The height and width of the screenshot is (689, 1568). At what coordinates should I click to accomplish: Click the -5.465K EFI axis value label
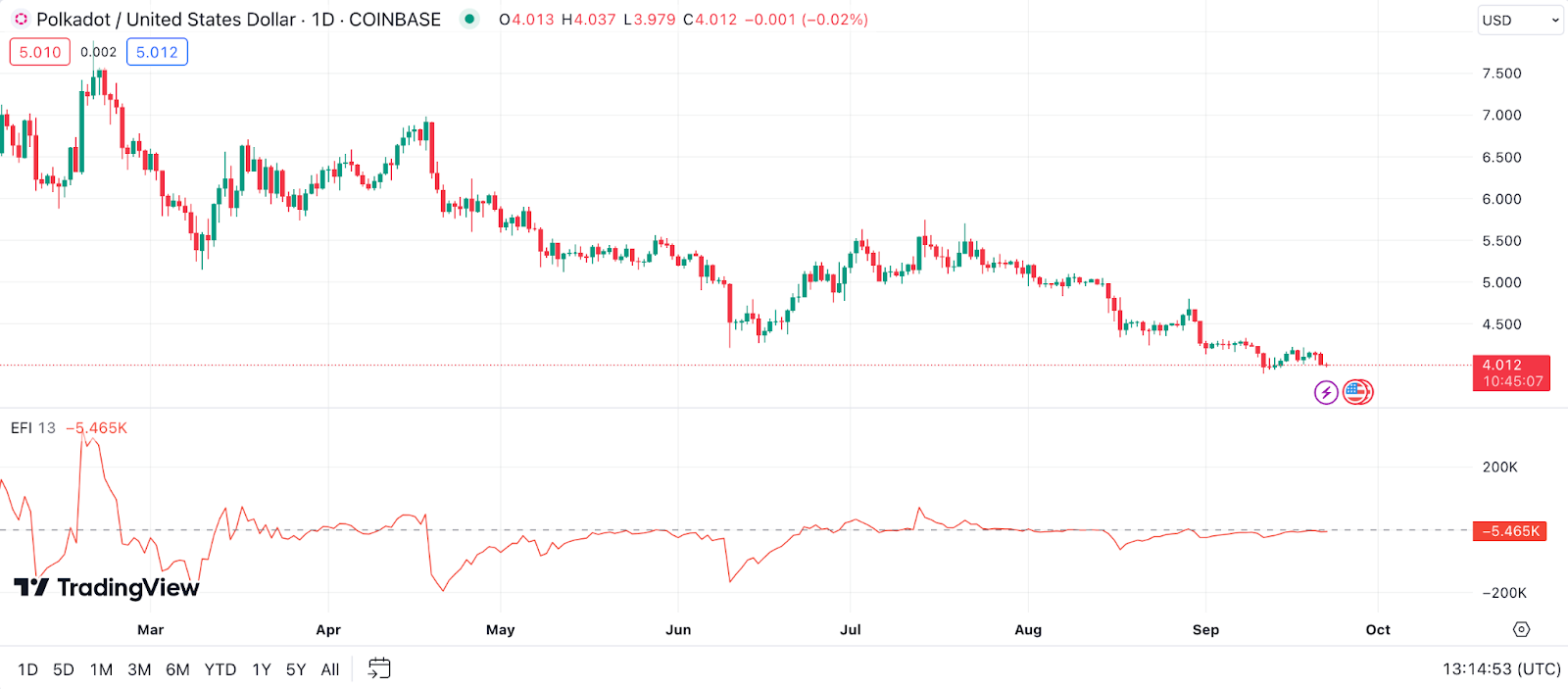click(x=1510, y=531)
